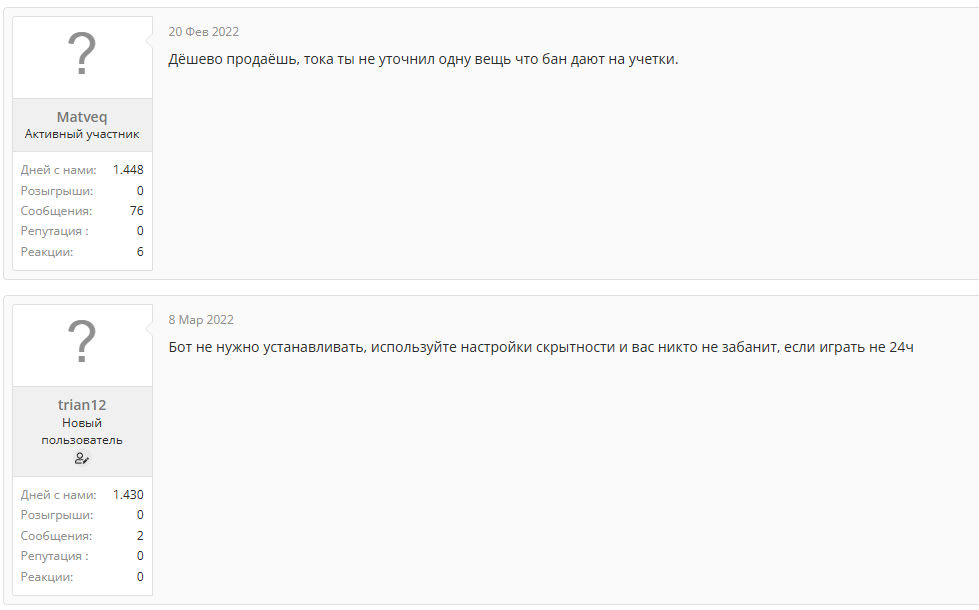
Task: Click the post date 20 Фев 2022
Action: [x=204, y=32]
